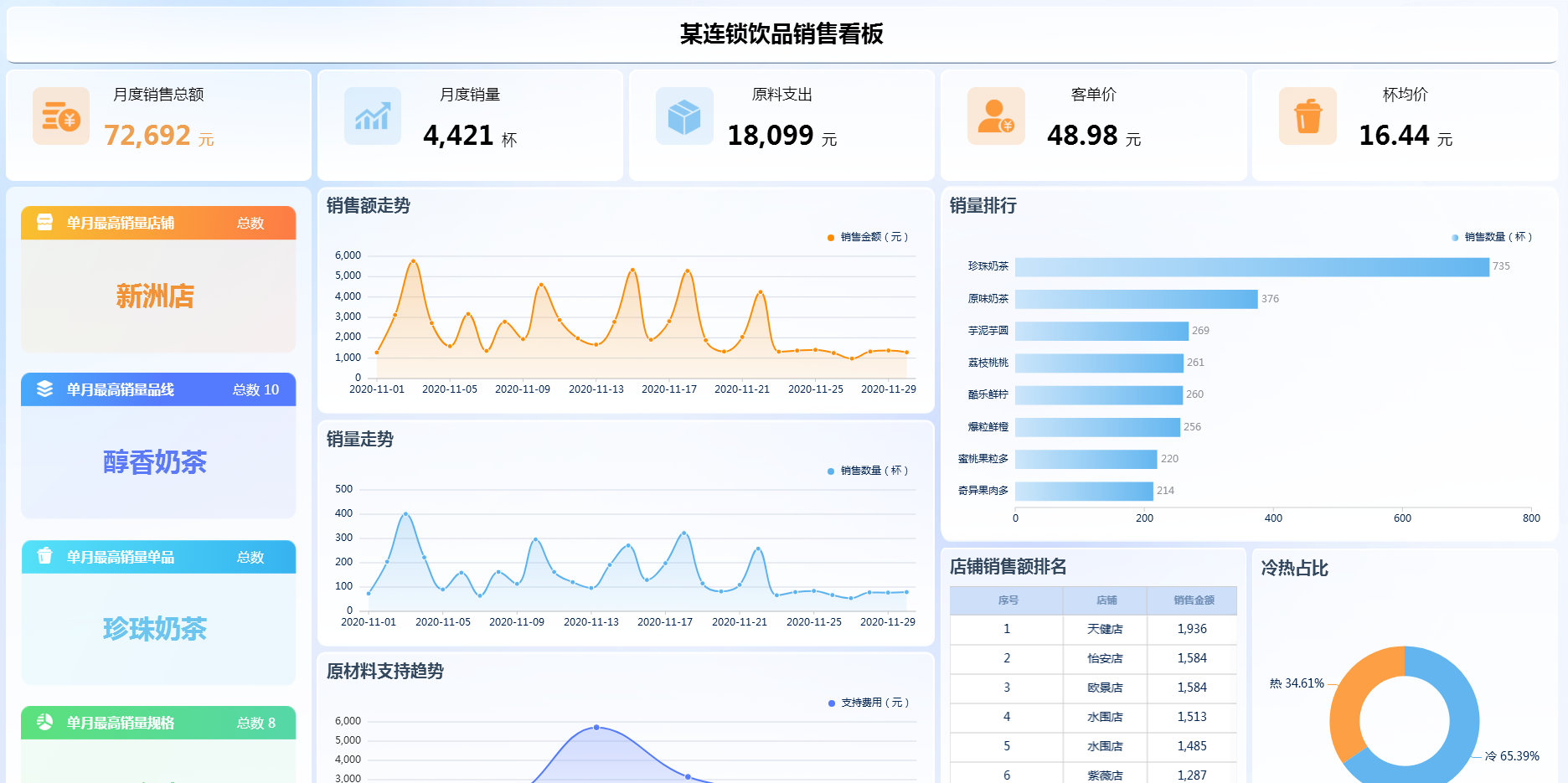Click the 原料支出 cube icon
1568x783 pixels.
[x=684, y=116]
